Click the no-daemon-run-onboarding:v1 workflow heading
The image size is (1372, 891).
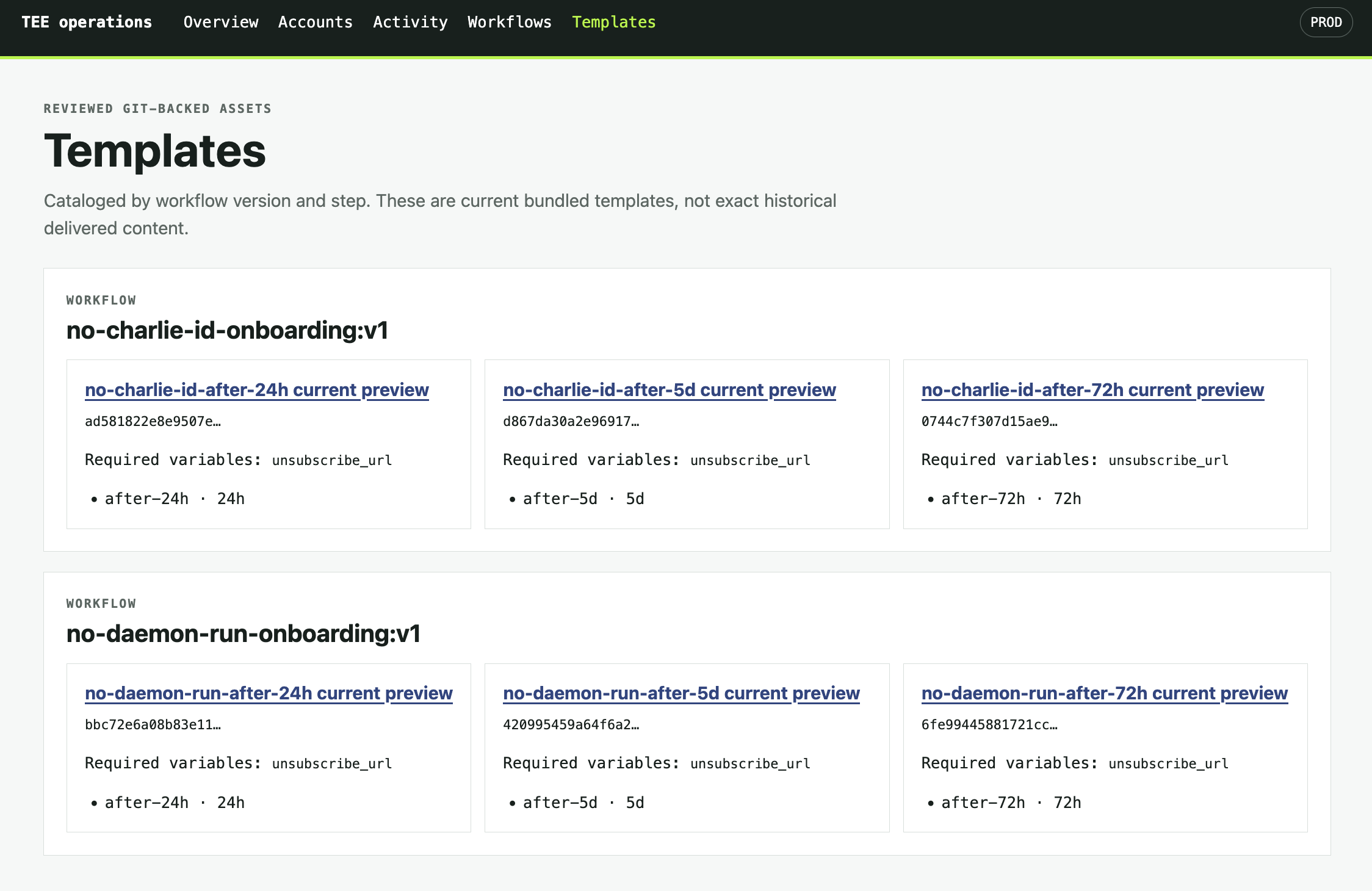(244, 633)
